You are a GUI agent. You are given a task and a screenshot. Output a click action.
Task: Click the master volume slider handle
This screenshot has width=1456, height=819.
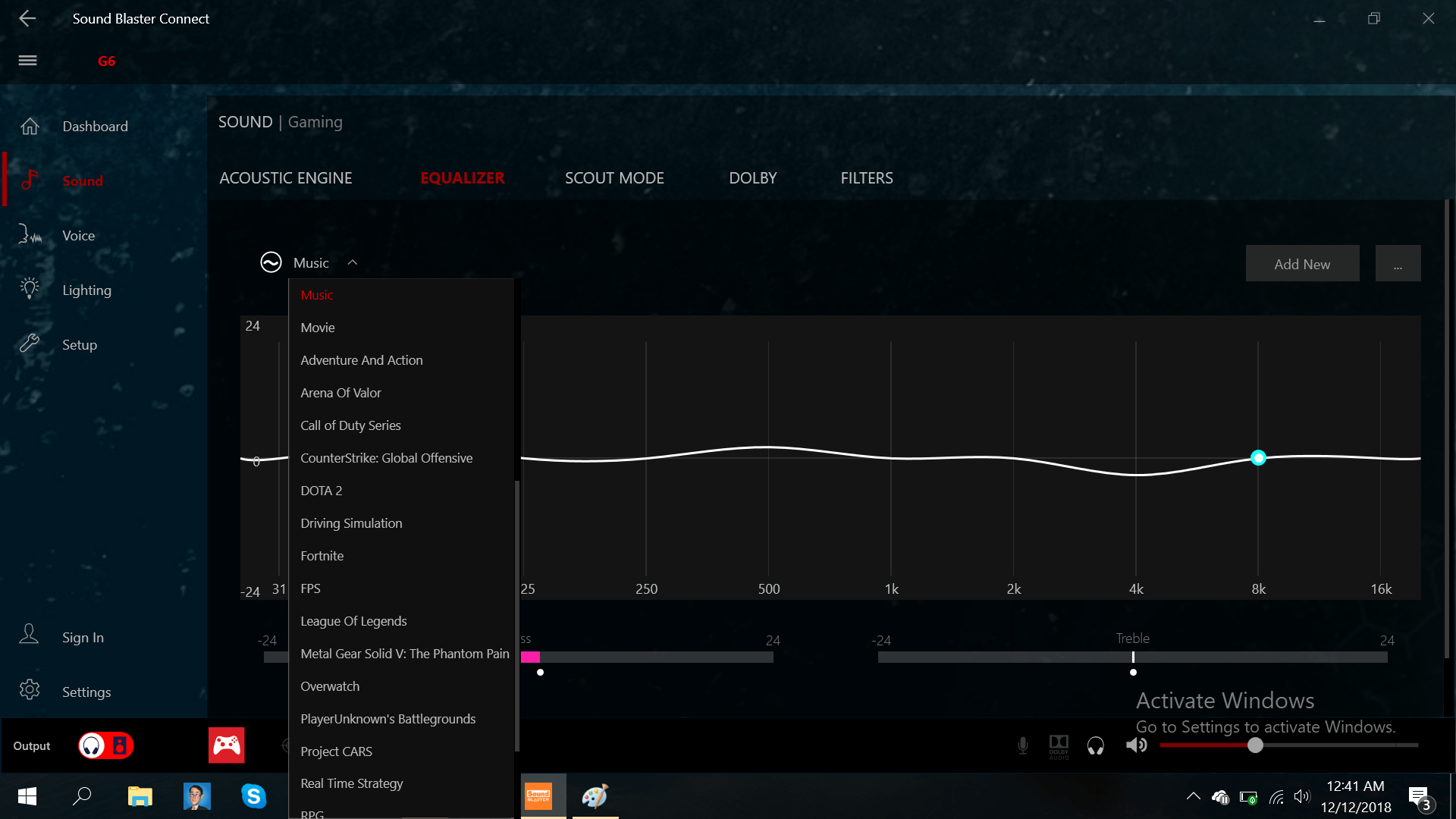1255,745
